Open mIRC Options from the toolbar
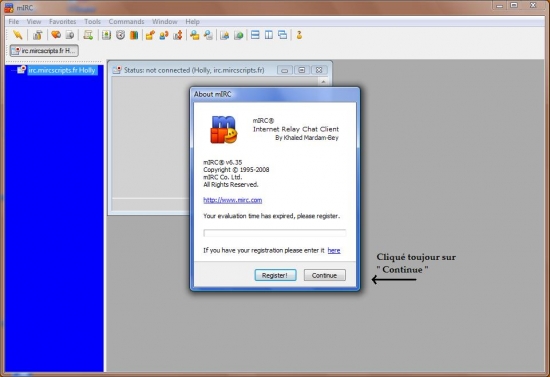This screenshot has width=550, height=377. pos(38,35)
